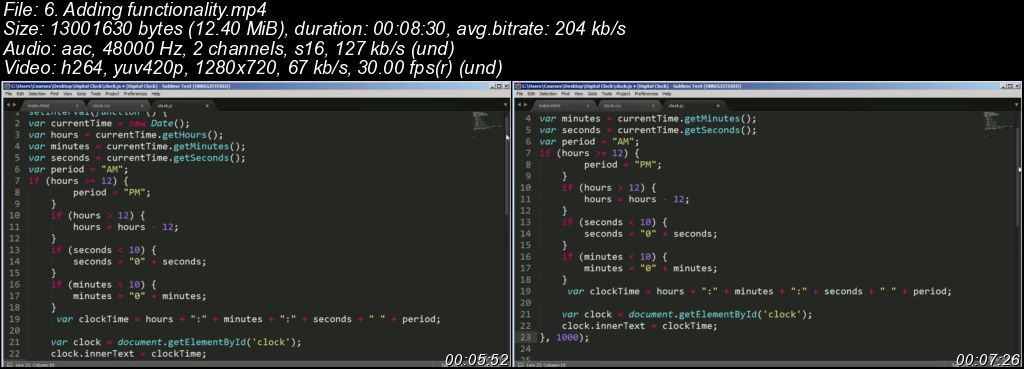Click the previous-tab arrow in left window

[7, 104]
